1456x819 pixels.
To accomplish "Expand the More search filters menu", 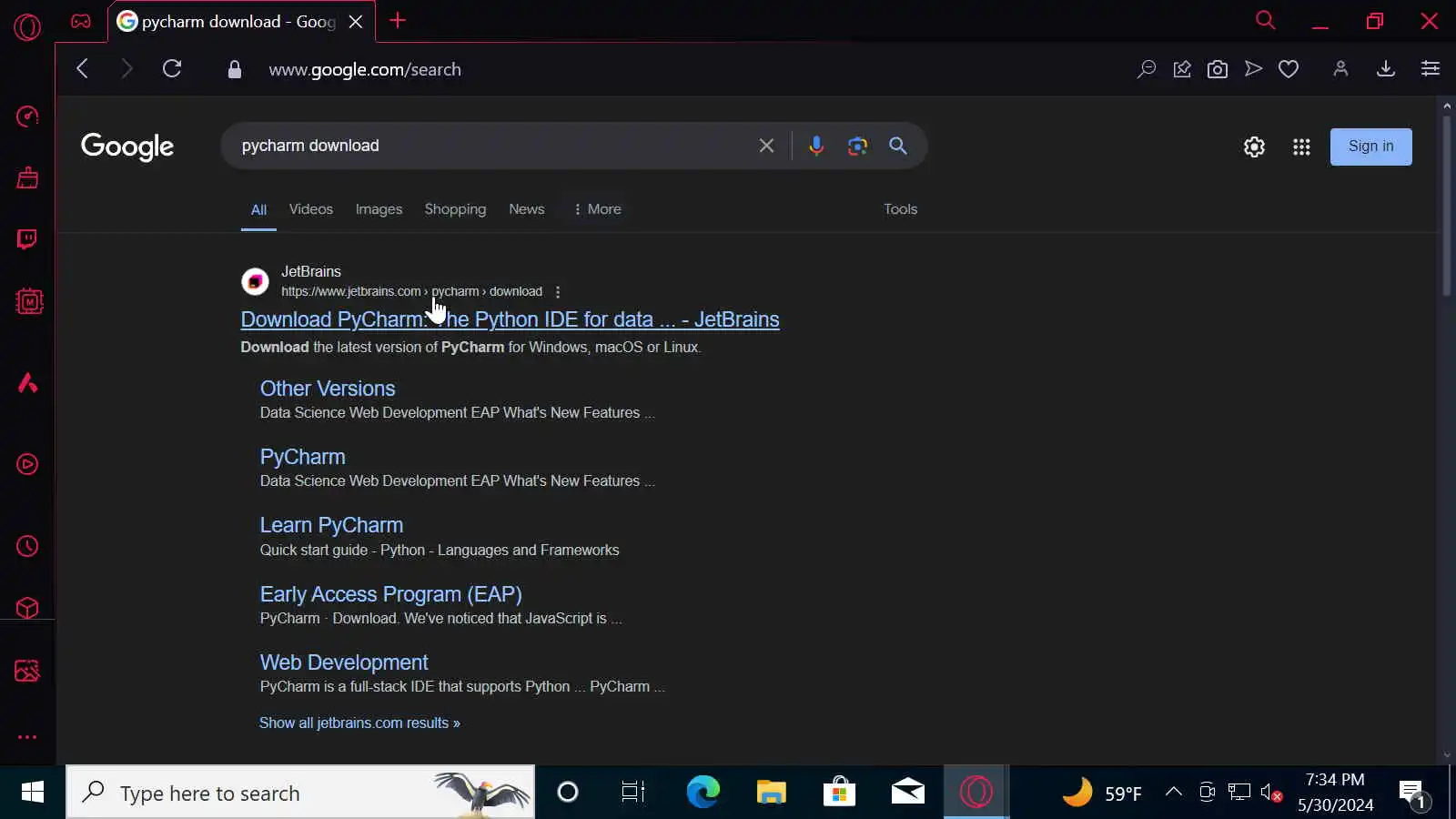I will coord(597,209).
